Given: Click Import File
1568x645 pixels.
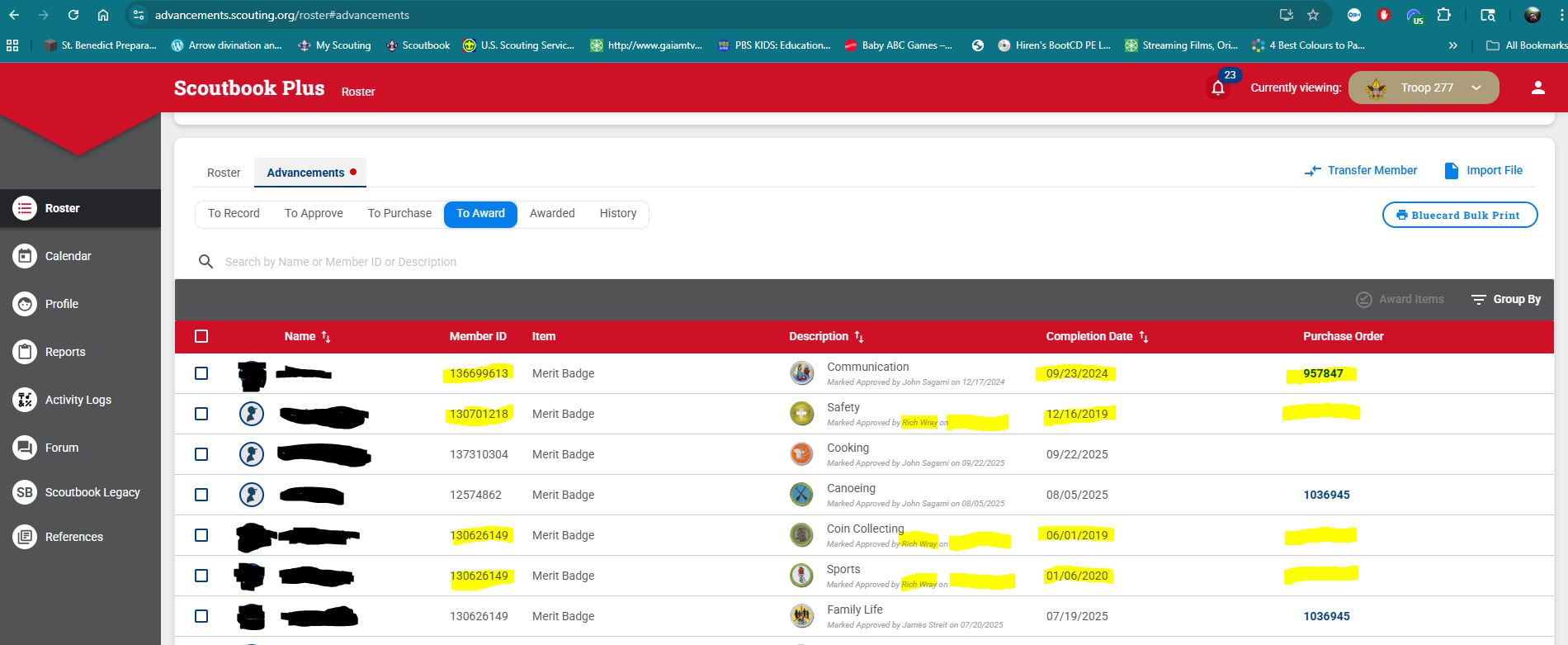Looking at the screenshot, I should coord(1483,170).
